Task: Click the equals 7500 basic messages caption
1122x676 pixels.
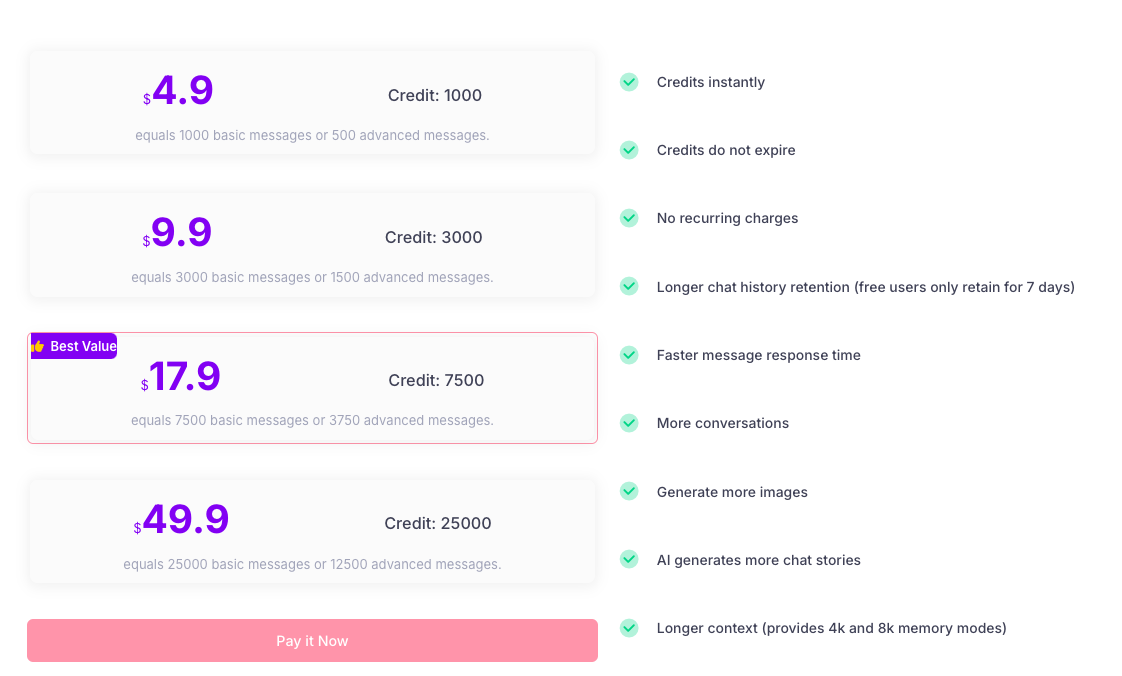Action: [x=312, y=420]
